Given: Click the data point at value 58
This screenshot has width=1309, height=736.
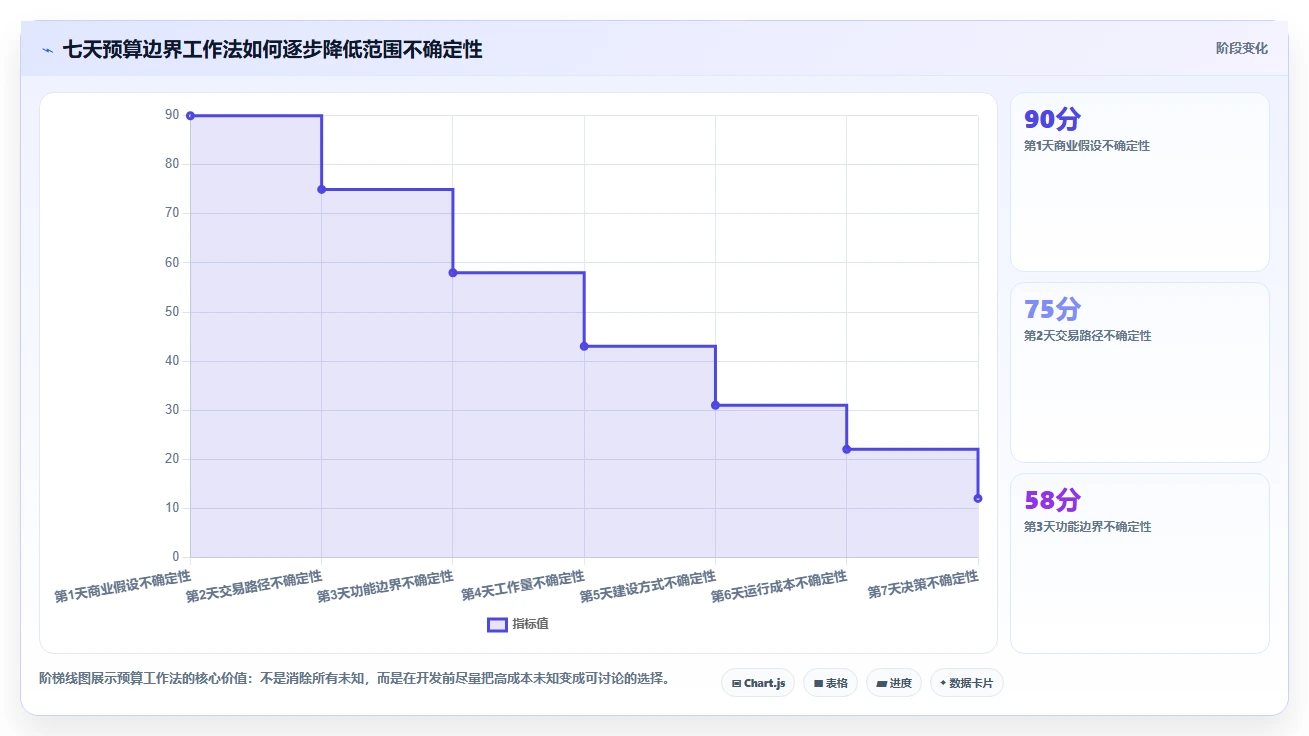Looking at the screenshot, I should (x=453, y=273).
